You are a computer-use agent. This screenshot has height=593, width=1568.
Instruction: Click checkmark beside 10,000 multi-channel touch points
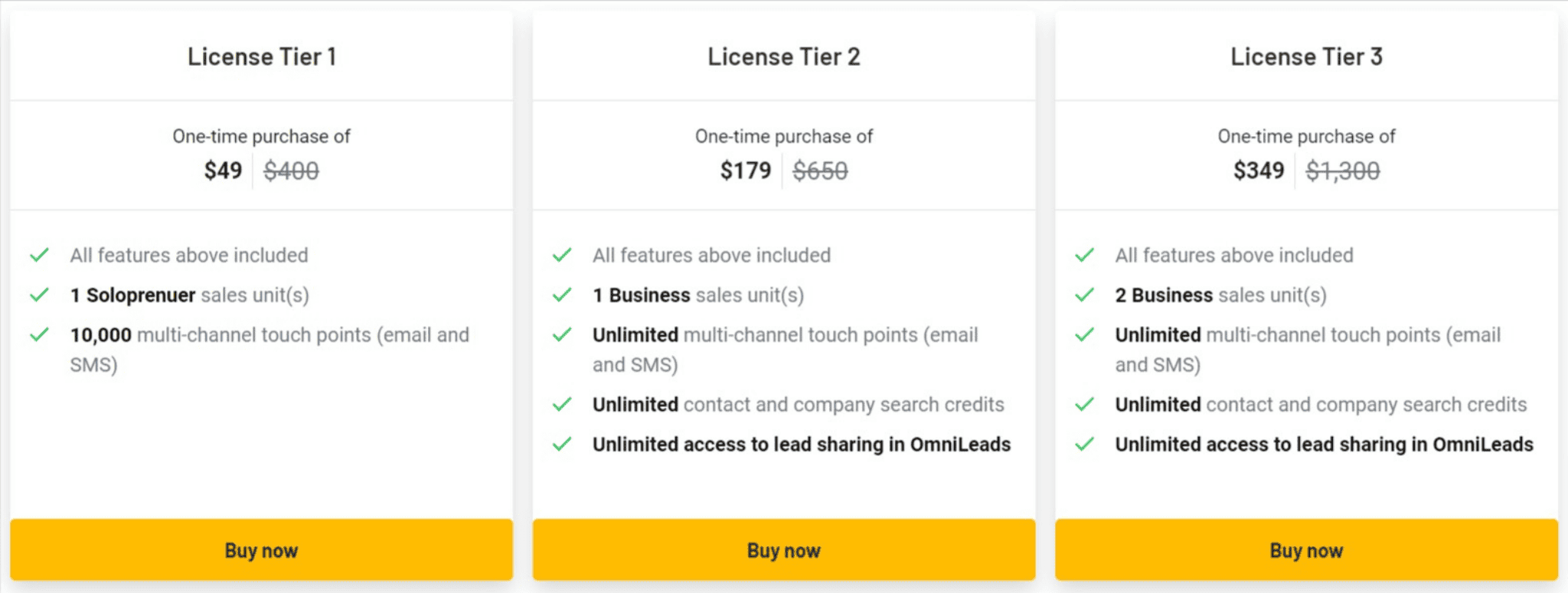tap(40, 334)
